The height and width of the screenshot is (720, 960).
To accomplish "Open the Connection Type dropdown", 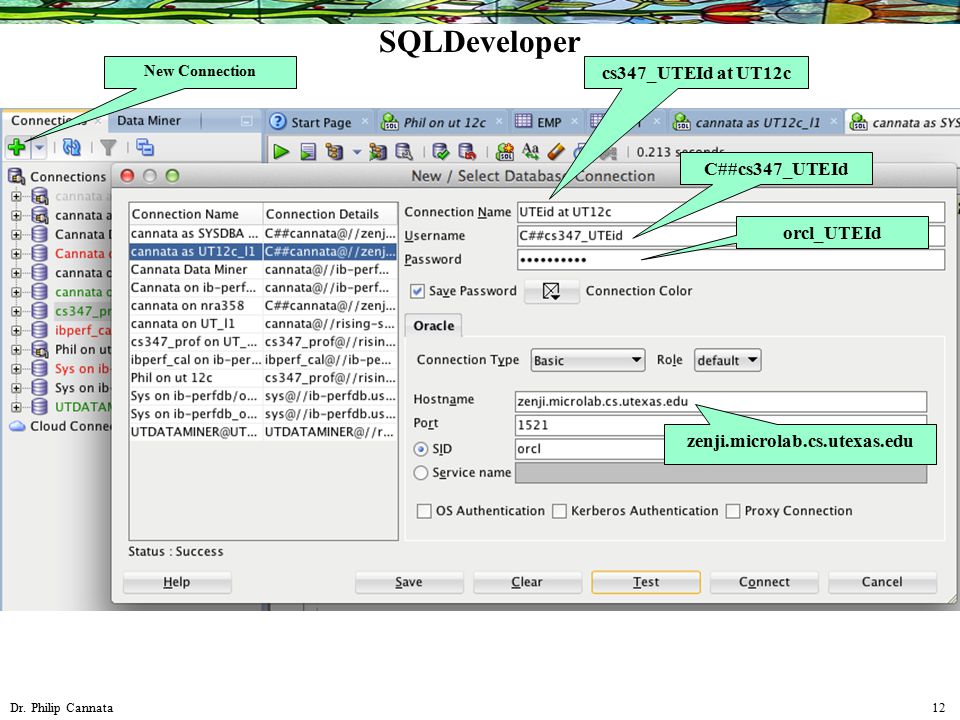I will (588, 360).
